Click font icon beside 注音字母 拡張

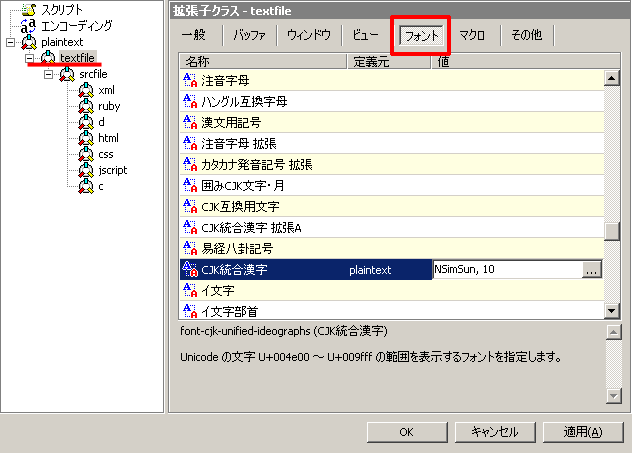pyautogui.click(x=190, y=143)
